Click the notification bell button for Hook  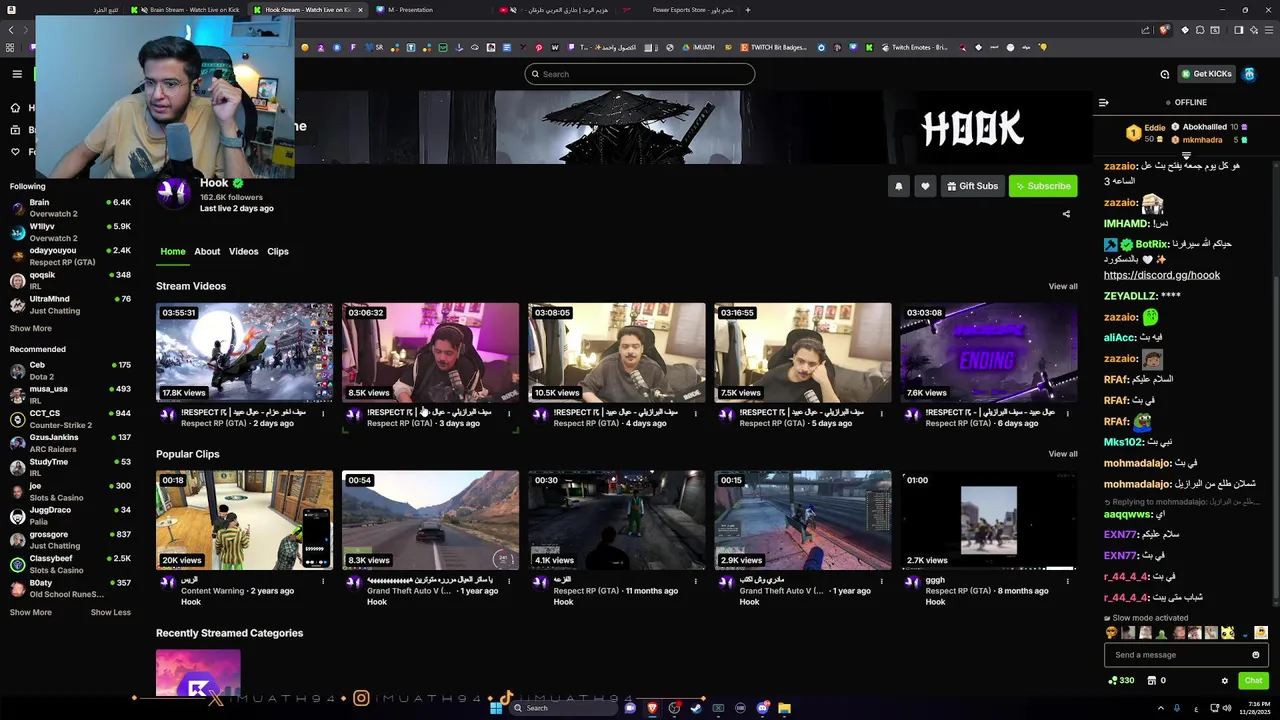coord(898,186)
